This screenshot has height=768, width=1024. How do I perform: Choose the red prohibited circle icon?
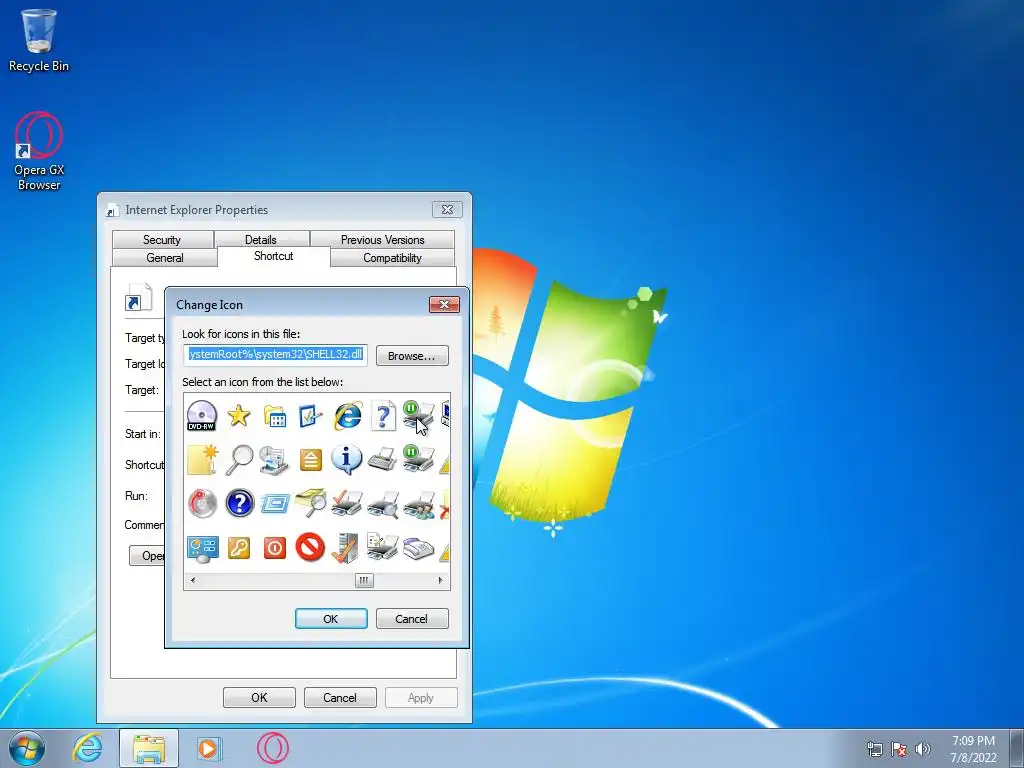click(310, 547)
